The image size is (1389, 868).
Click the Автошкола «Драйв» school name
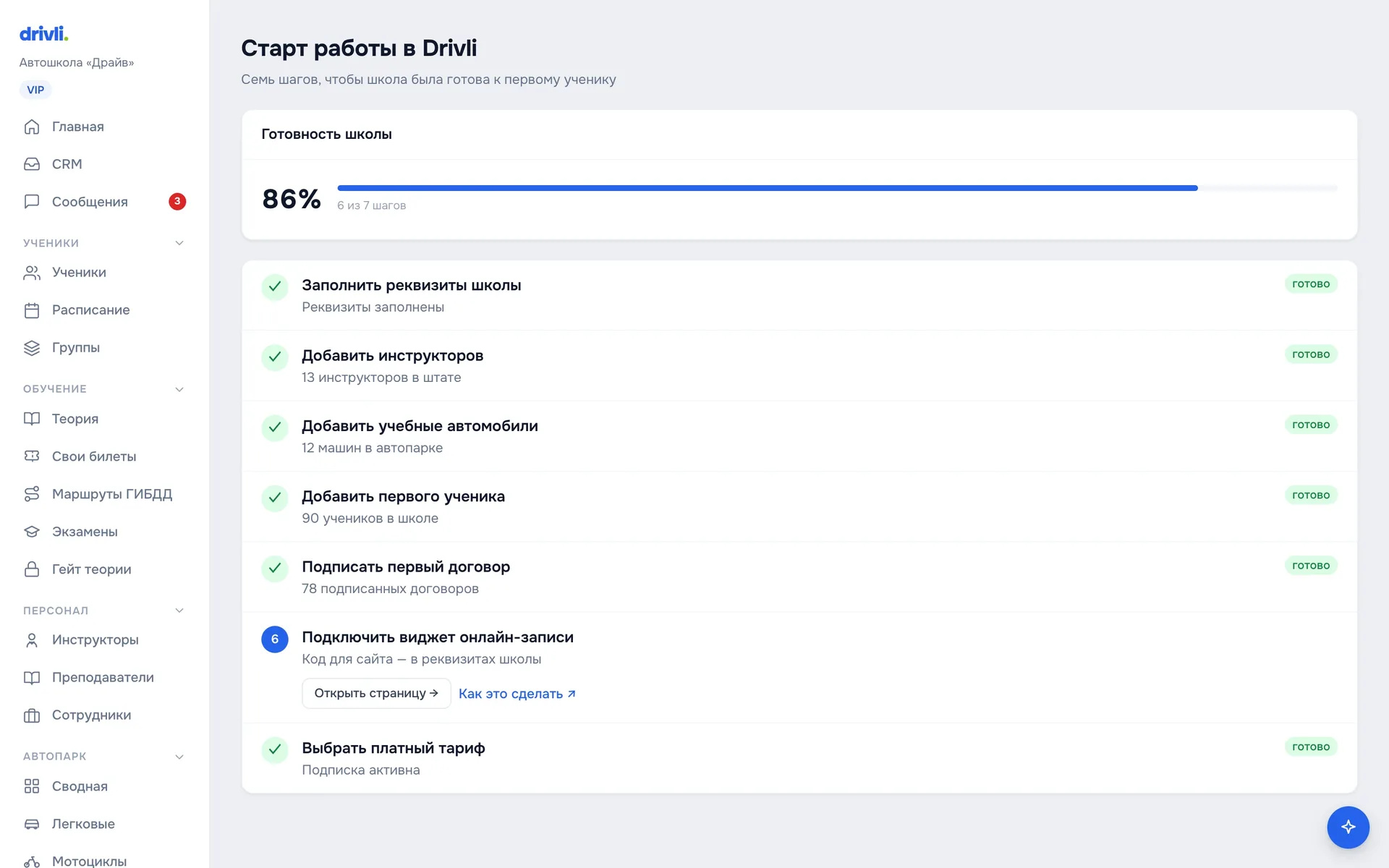(x=77, y=62)
